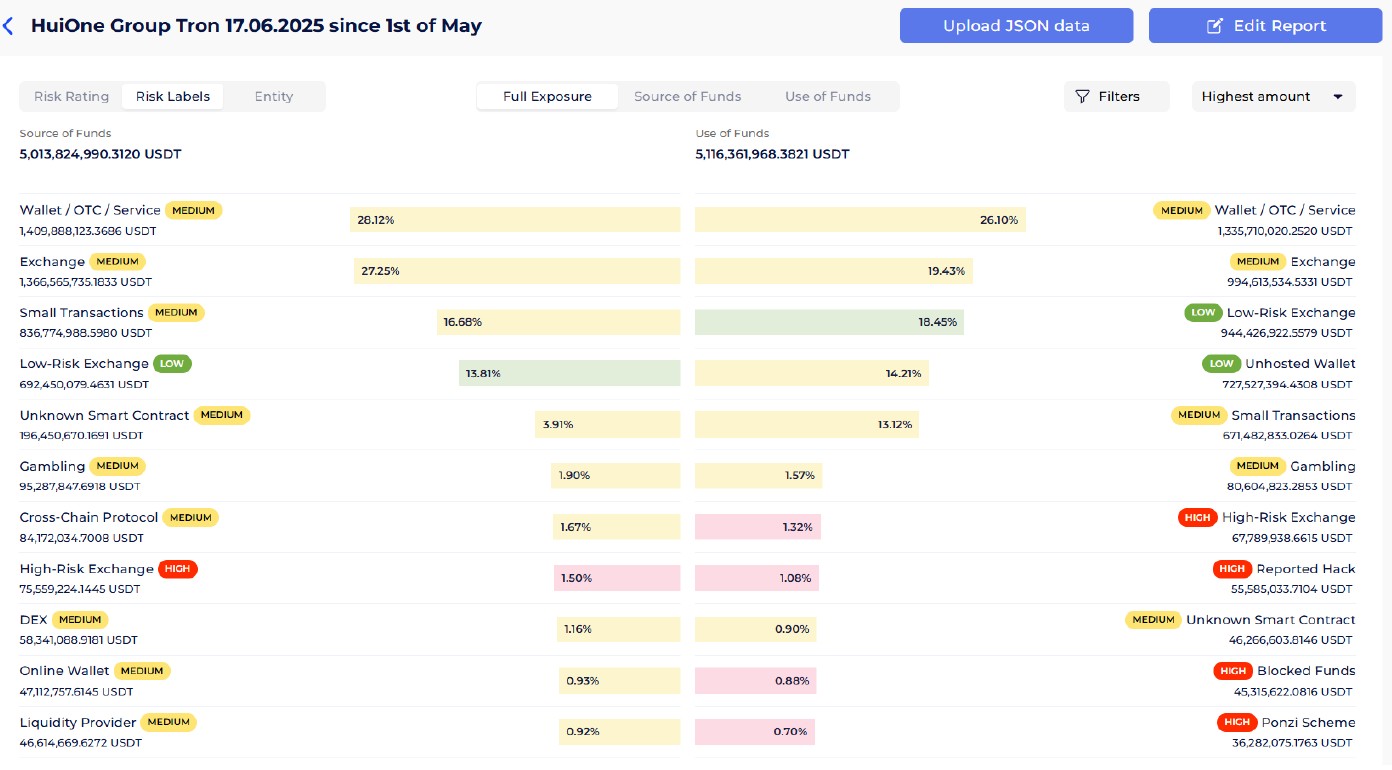Select the Full Exposure tab
1392x770 pixels.
[547, 97]
